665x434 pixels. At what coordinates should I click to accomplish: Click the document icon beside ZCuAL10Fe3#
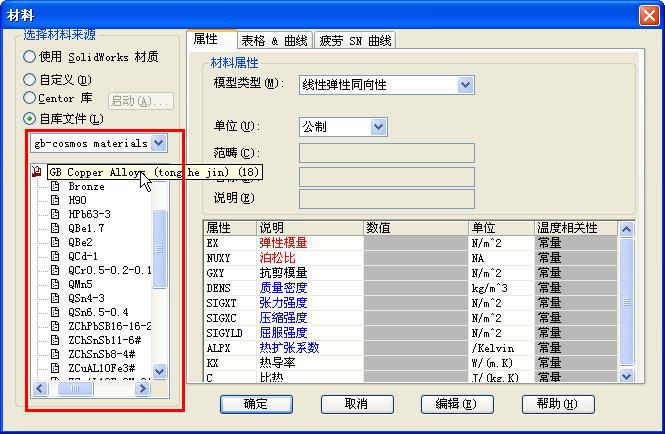coord(55,368)
